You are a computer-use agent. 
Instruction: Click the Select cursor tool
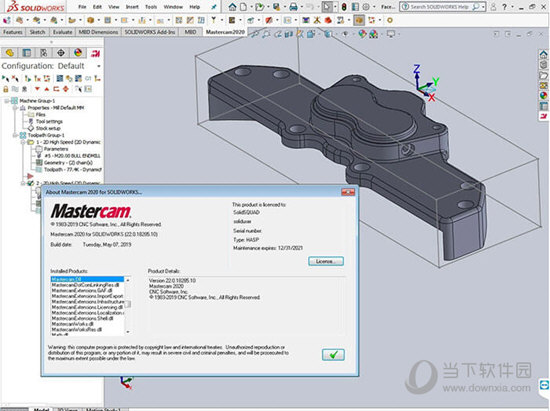click(327, 7)
